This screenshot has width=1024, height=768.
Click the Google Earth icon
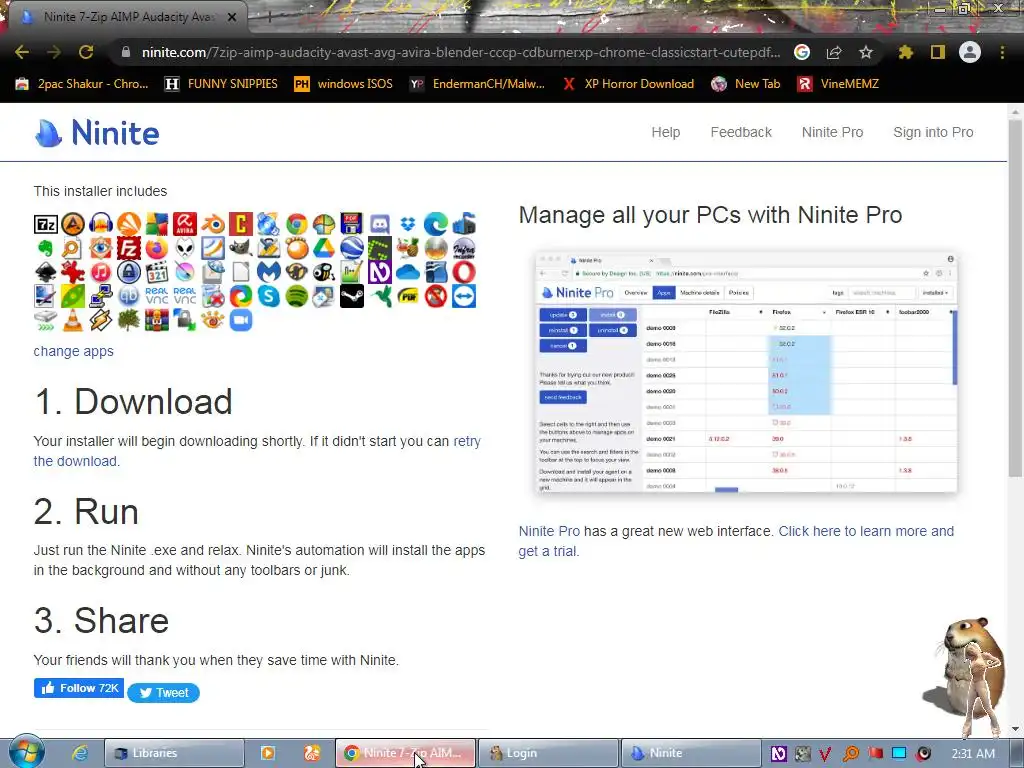[x=352, y=249]
